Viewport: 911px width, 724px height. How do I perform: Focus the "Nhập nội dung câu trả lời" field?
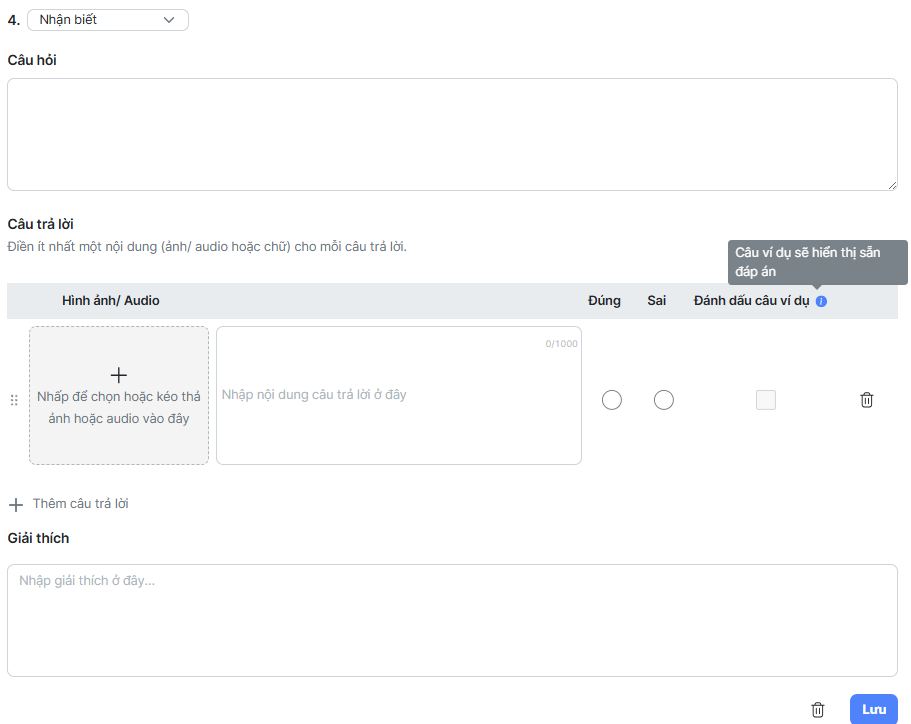398,395
